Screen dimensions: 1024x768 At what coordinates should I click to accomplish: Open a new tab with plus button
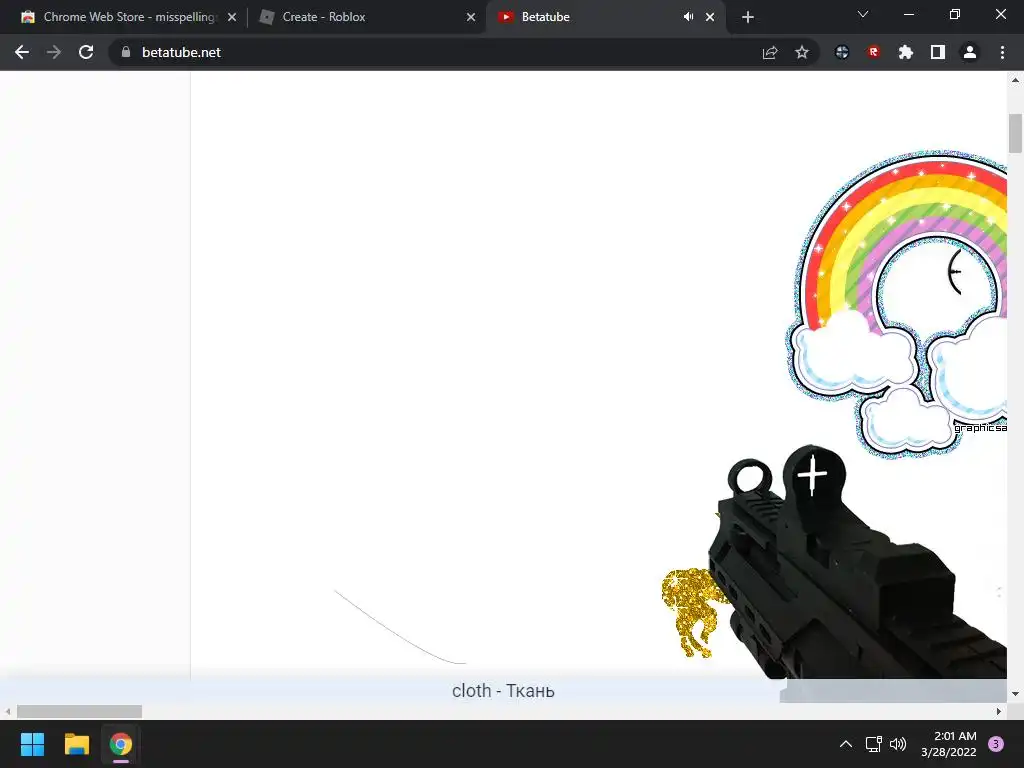tap(748, 17)
